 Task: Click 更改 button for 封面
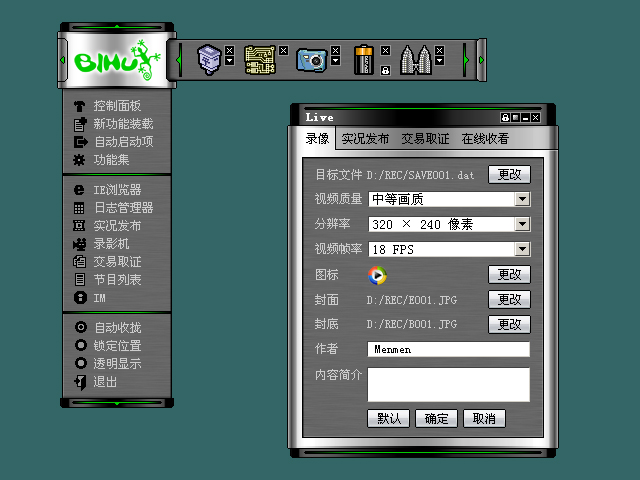[509, 300]
